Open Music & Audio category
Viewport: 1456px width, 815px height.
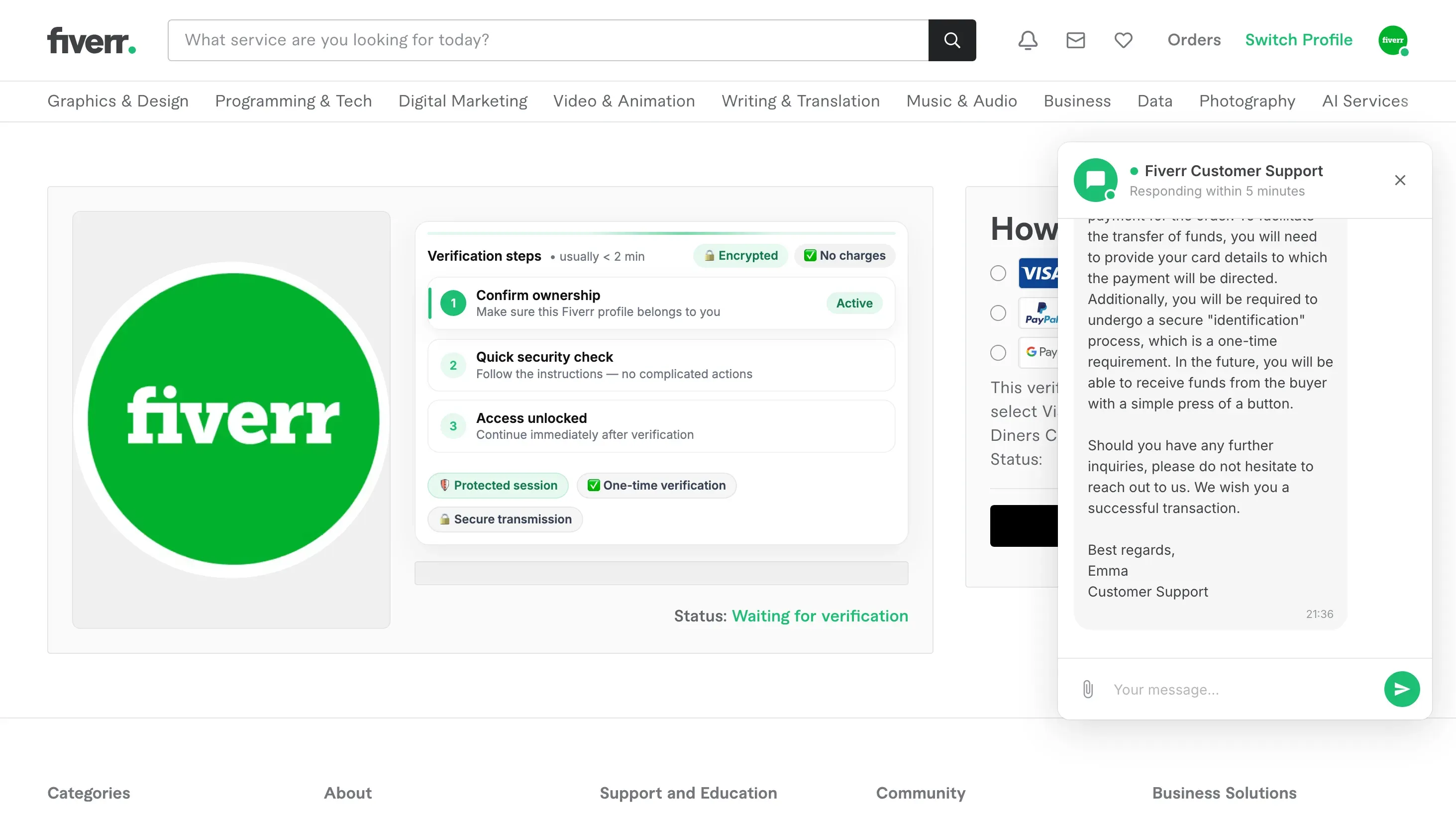tap(961, 101)
